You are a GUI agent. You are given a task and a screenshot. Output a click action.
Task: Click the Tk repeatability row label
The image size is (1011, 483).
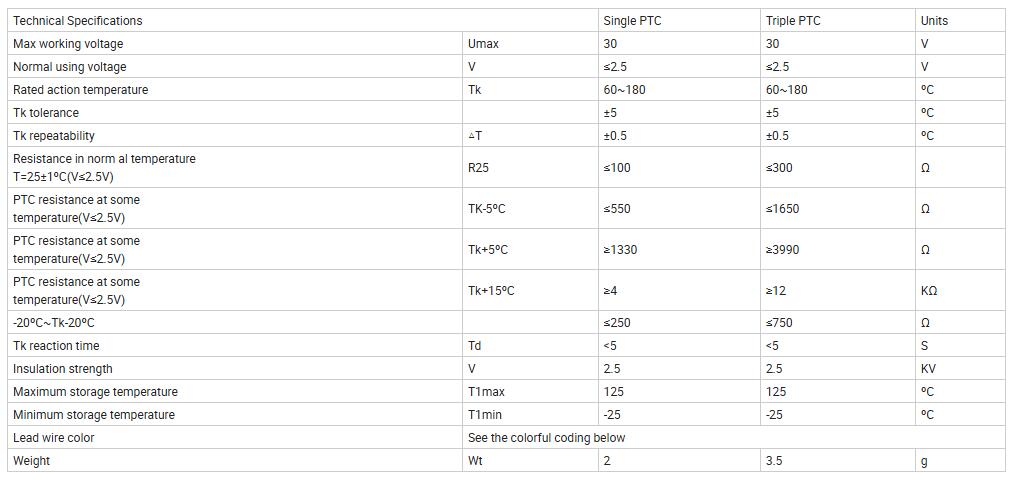pos(54,136)
